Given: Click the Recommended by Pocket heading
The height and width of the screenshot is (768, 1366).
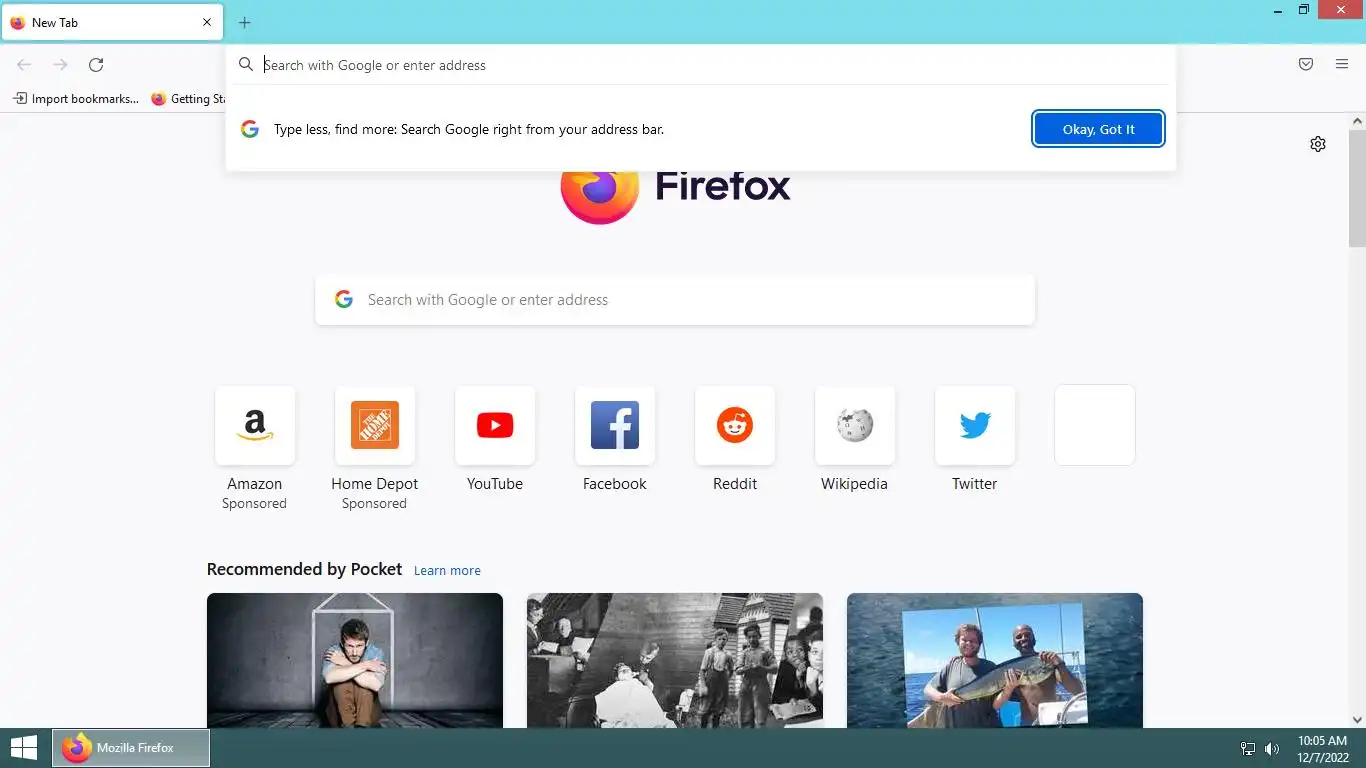Looking at the screenshot, I should [304, 569].
